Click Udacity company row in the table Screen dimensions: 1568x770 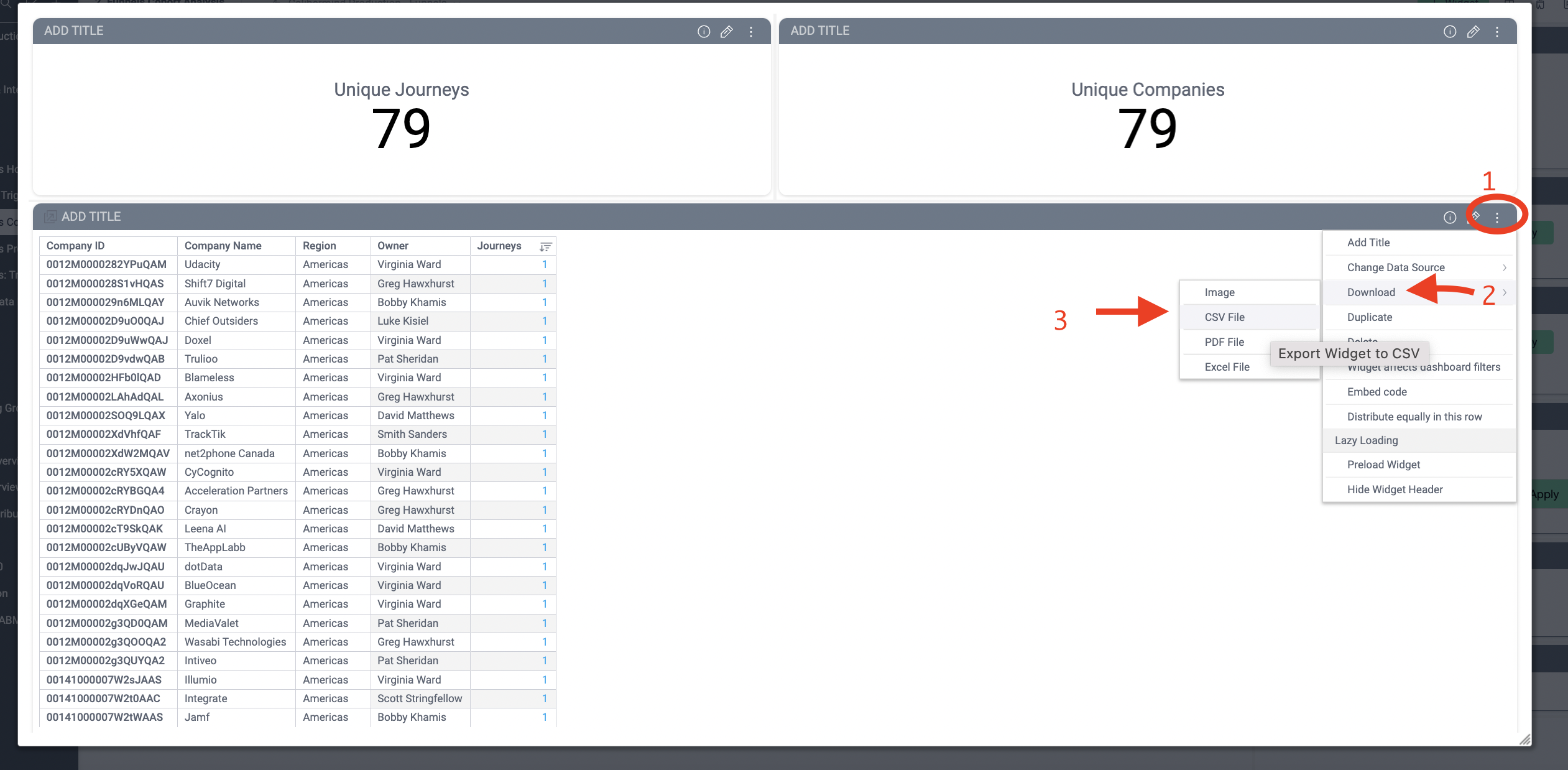pos(296,264)
